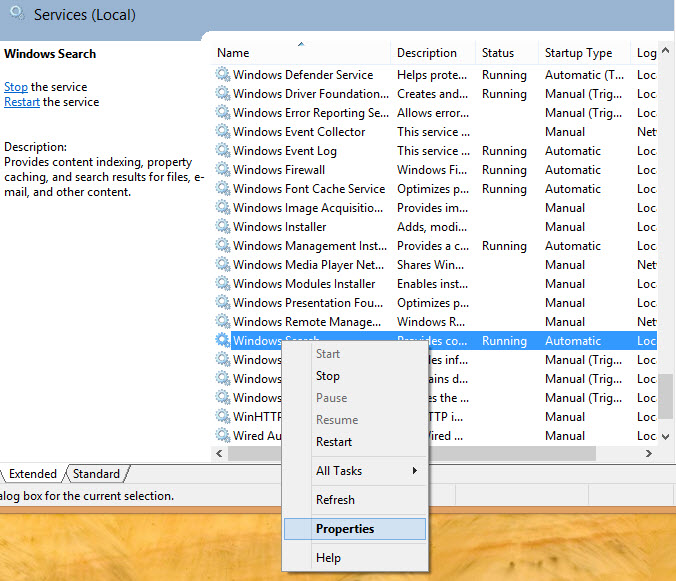The width and height of the screenshot is (676, 581).
Task: Click gear icon of Windows Defender Service
Action: tap(223, 75)
